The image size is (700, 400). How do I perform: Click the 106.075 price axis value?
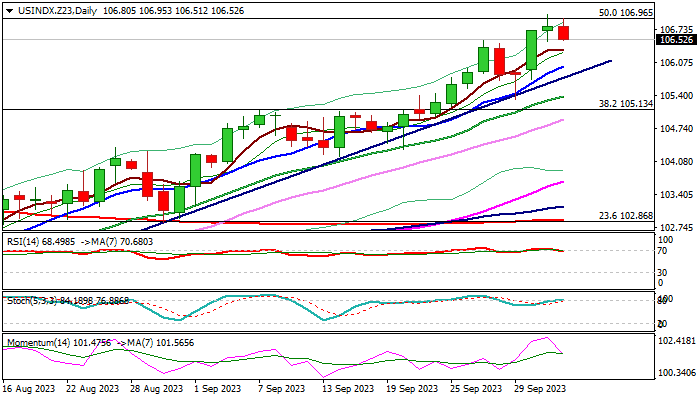click(x=675, y=62)
